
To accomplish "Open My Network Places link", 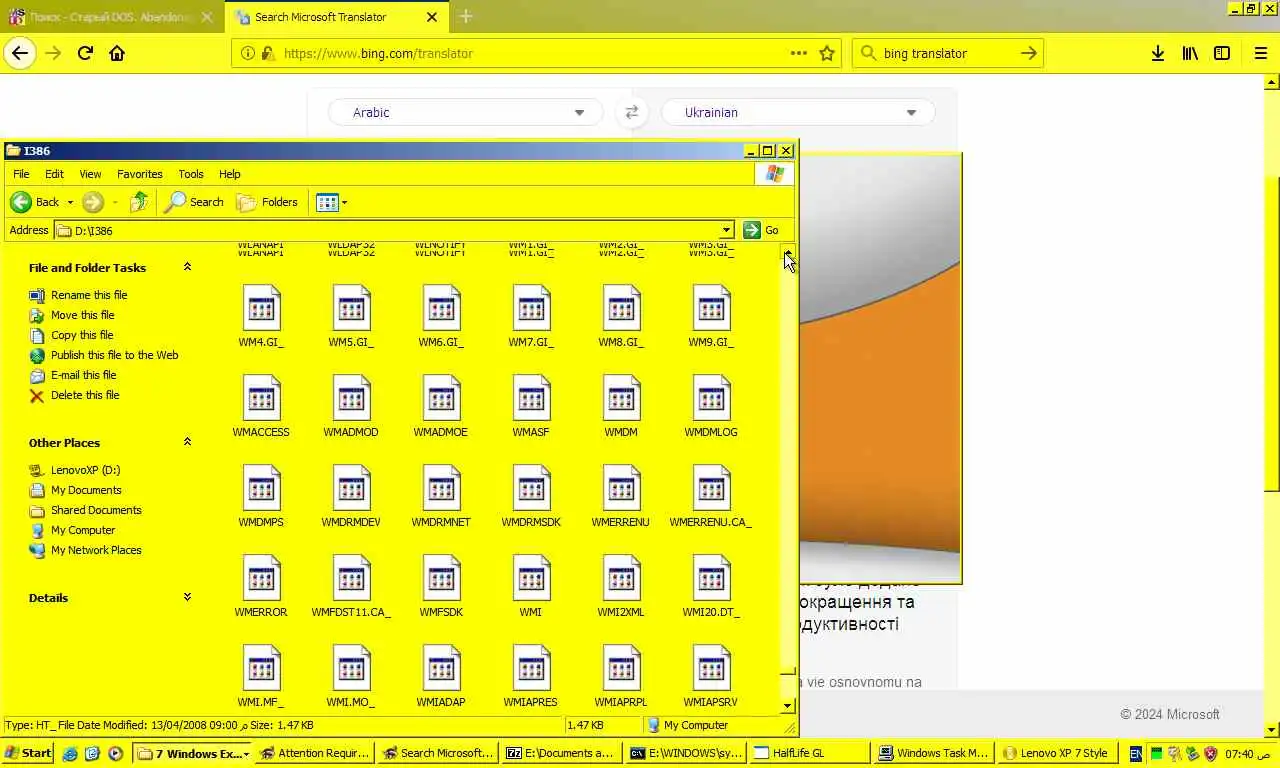I will click(x=96, y=550).
